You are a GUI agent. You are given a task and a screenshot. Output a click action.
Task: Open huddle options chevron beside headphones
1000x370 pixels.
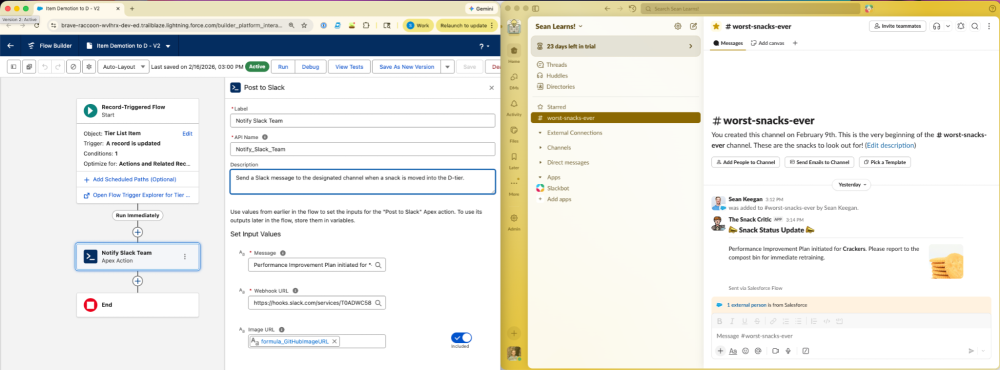point(948,26)
